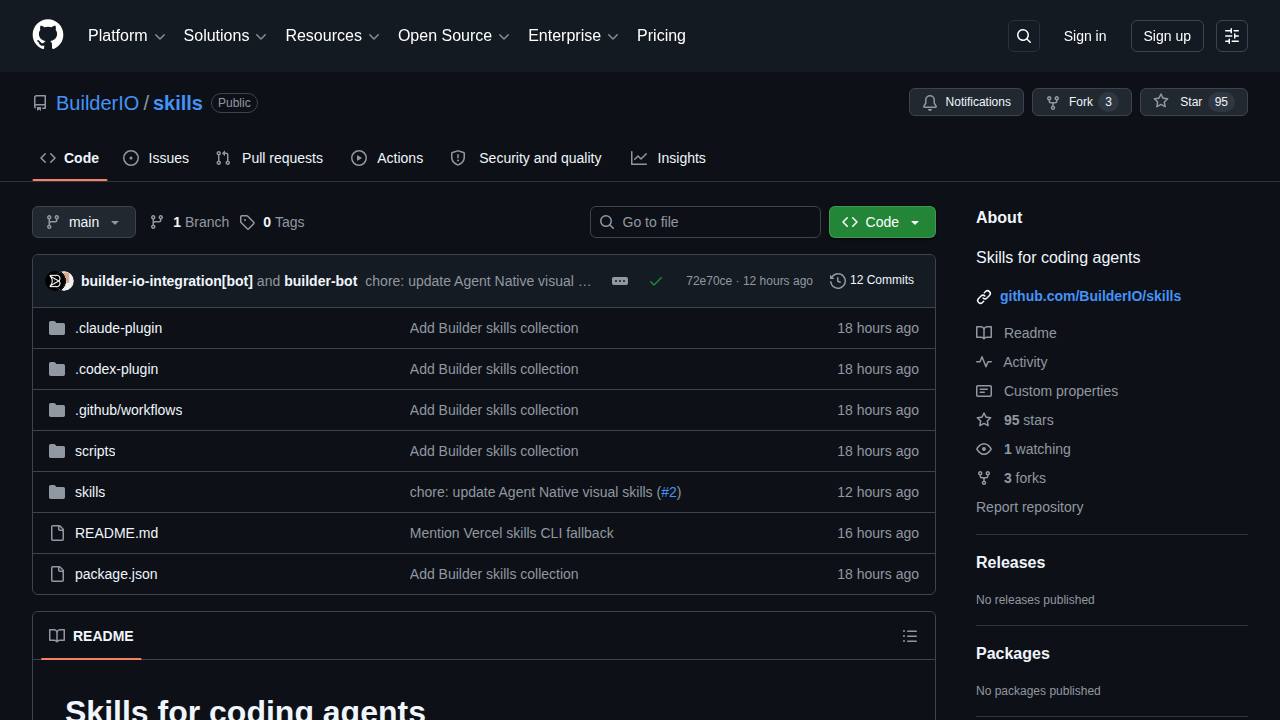Open the README.md file name
The image size is (1280, 720).
(x=116, y=533)
